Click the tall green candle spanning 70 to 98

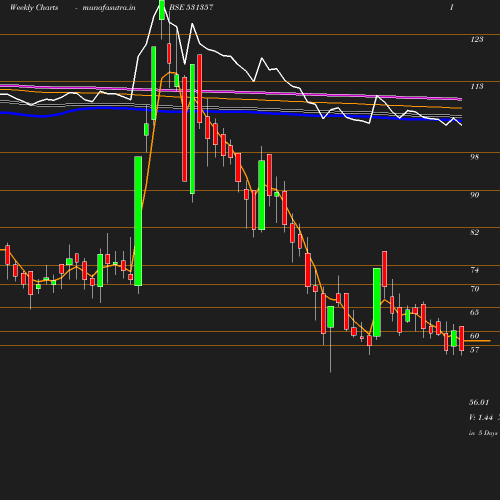pos(138,221)
